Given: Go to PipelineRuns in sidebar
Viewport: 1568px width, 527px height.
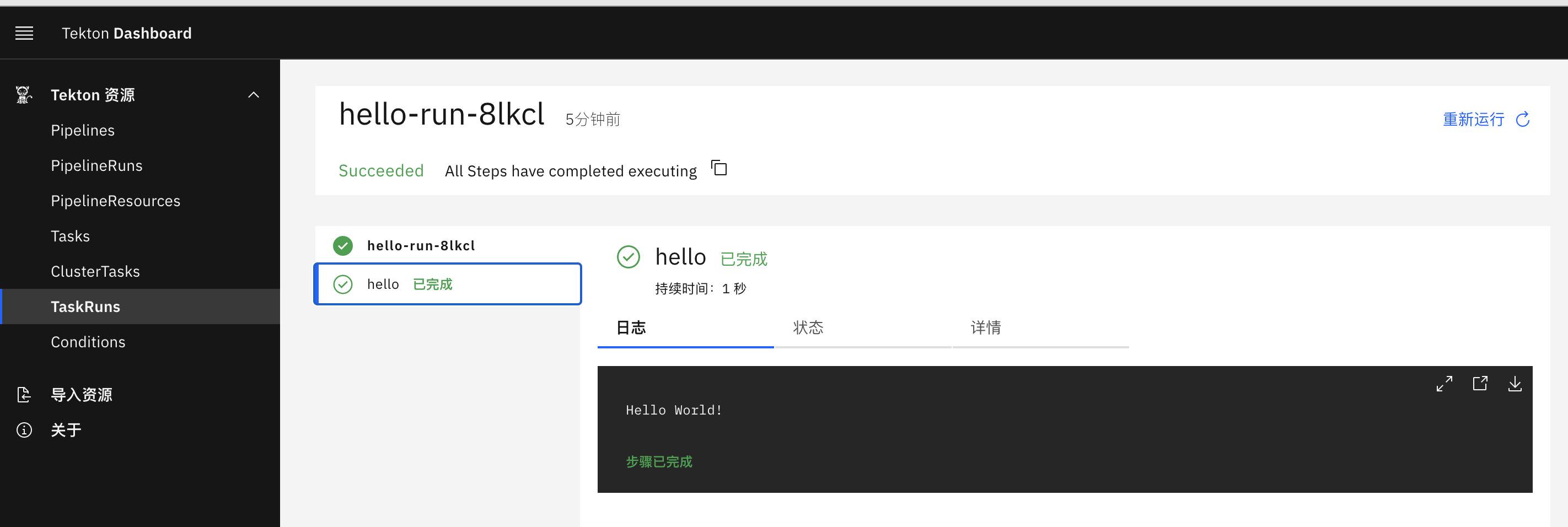Looking at the screenshot, I should tap(140, 165).
